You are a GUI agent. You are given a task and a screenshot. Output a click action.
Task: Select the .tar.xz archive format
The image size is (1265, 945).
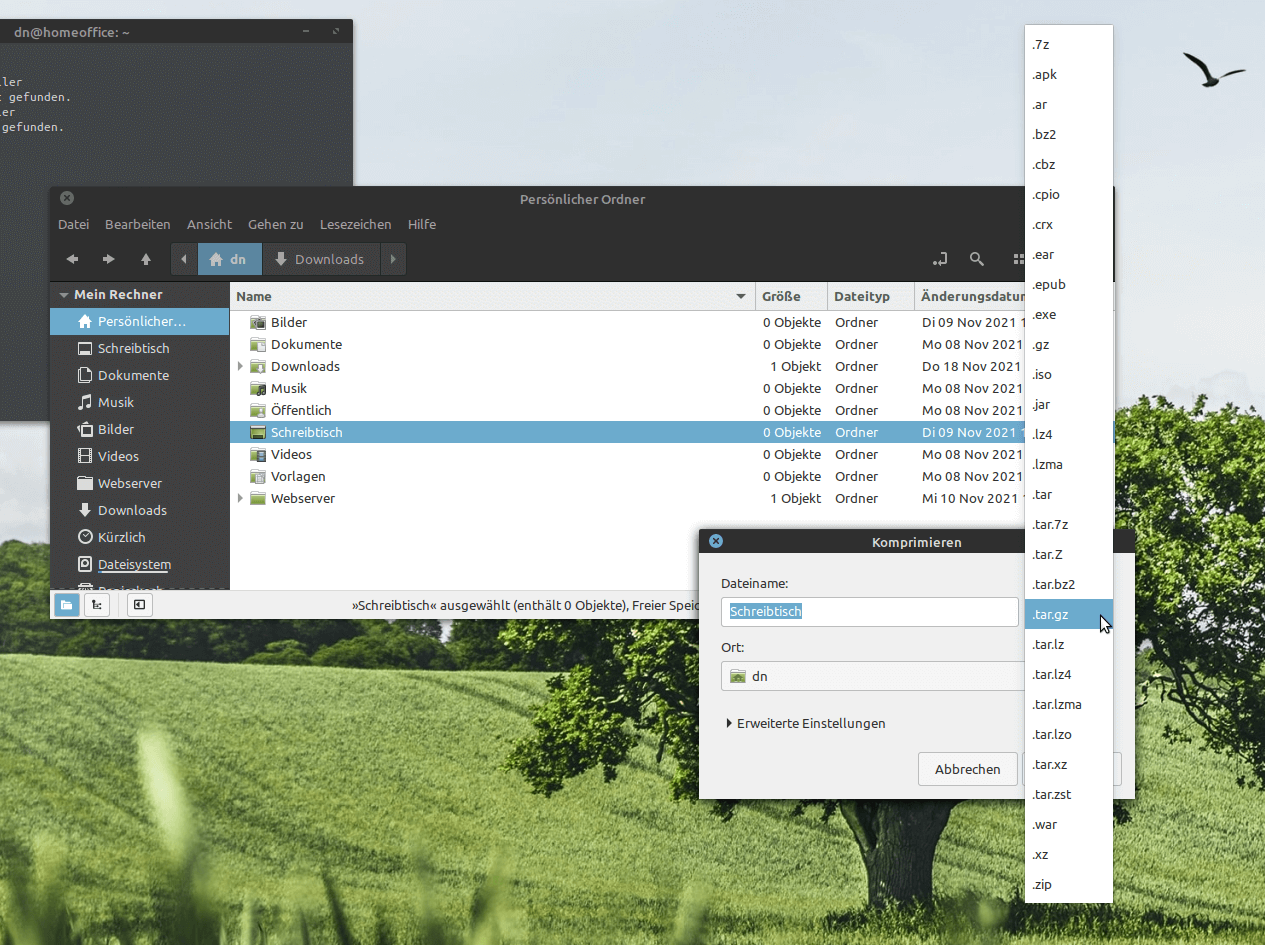coord(1050,764)
